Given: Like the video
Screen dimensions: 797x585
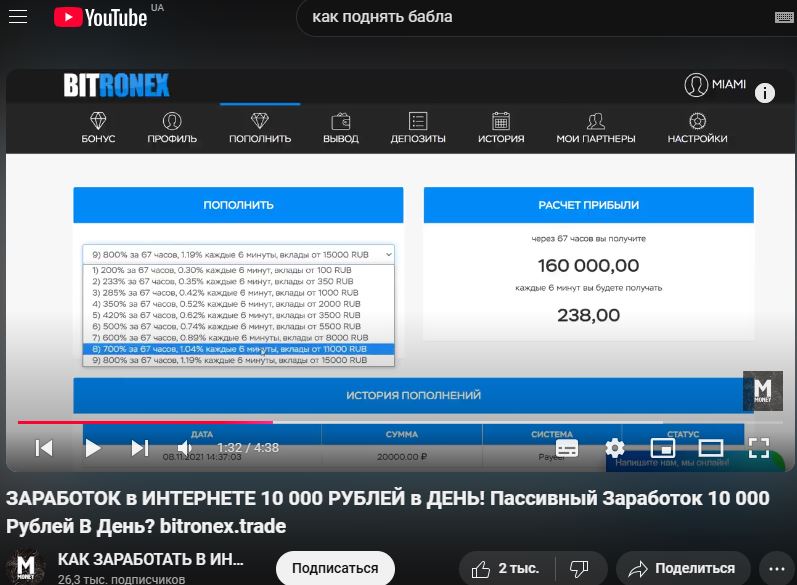Looking at the screenshot, I should coord(506,568).
